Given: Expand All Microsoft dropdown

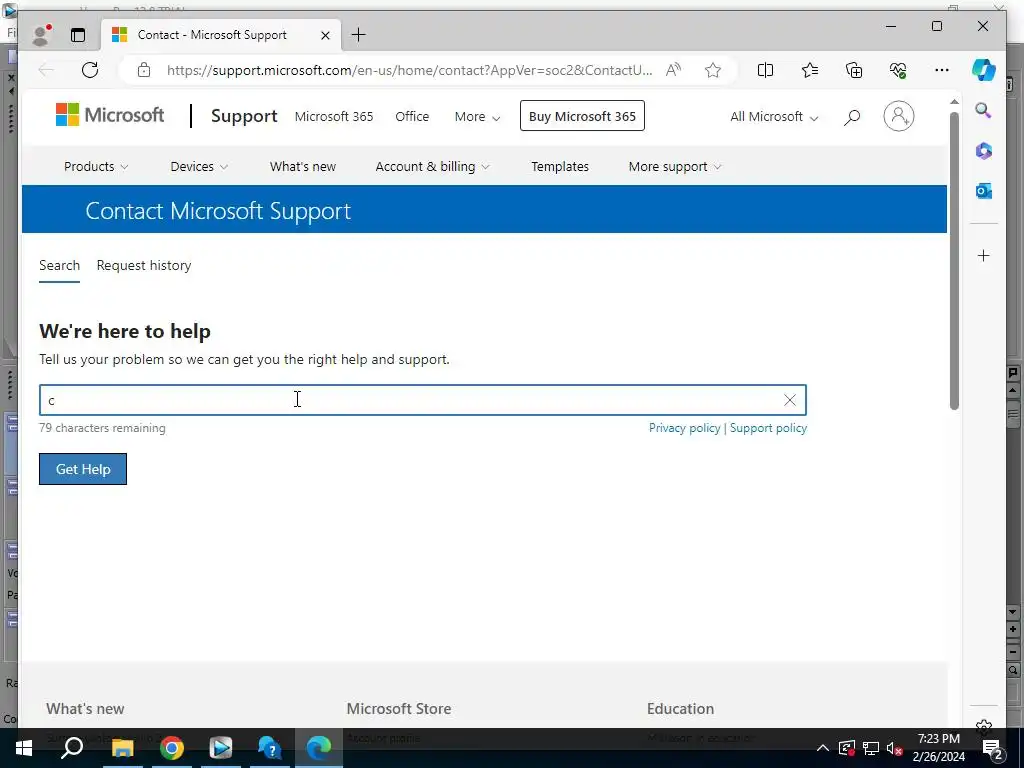Looking at the screenshot, I should click(774, 116).
